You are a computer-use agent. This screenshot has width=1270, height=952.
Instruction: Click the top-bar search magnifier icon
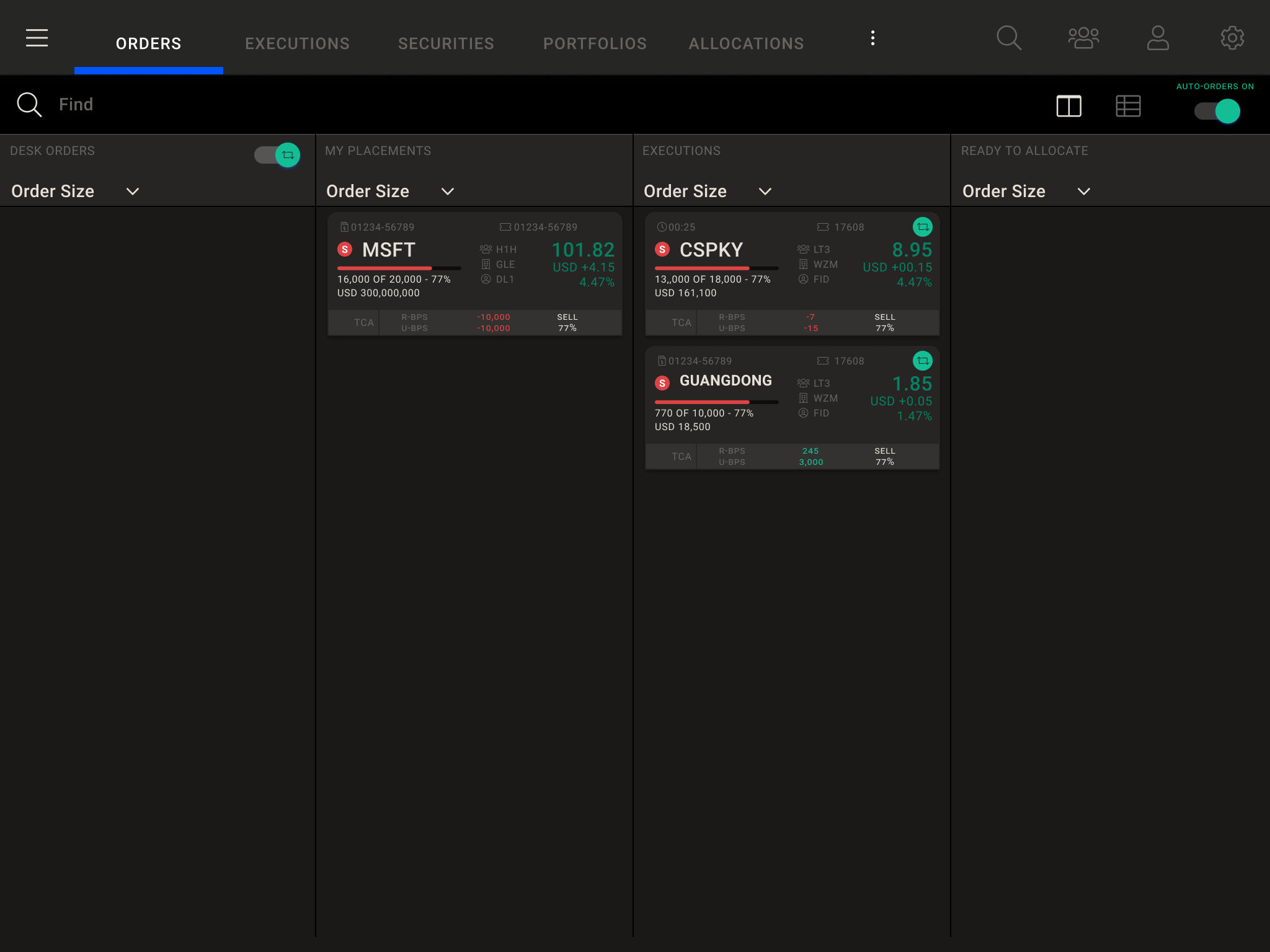(1008, 38)
